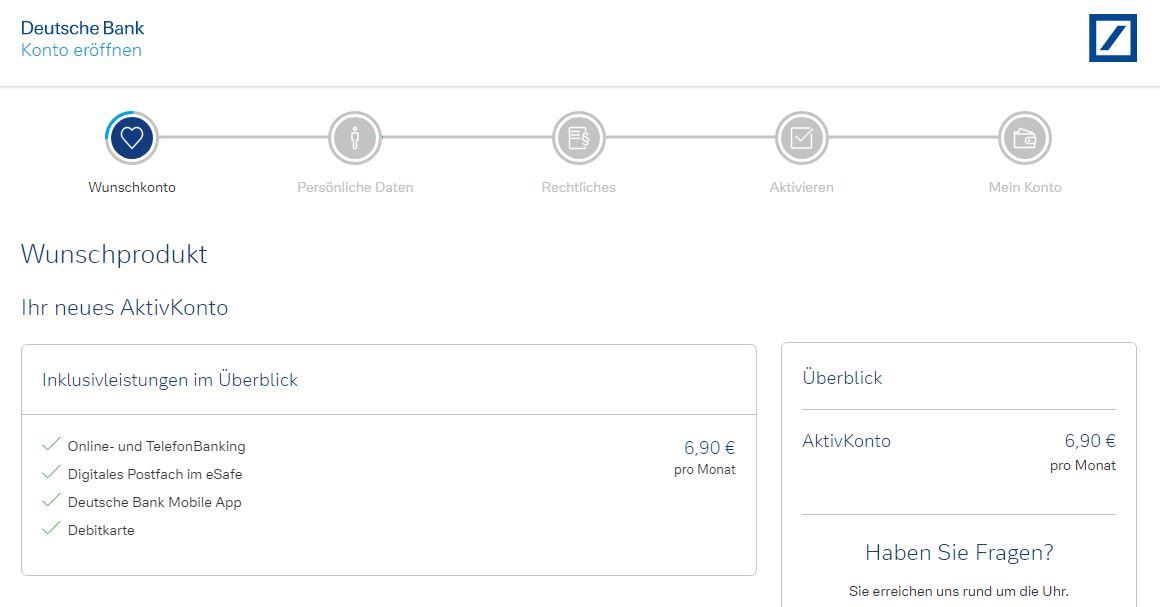This screenshot has width=1160, height=607.
Task: Go to the Wunschkonto step label
Action: pyautogui.click(x=132, y=187)
